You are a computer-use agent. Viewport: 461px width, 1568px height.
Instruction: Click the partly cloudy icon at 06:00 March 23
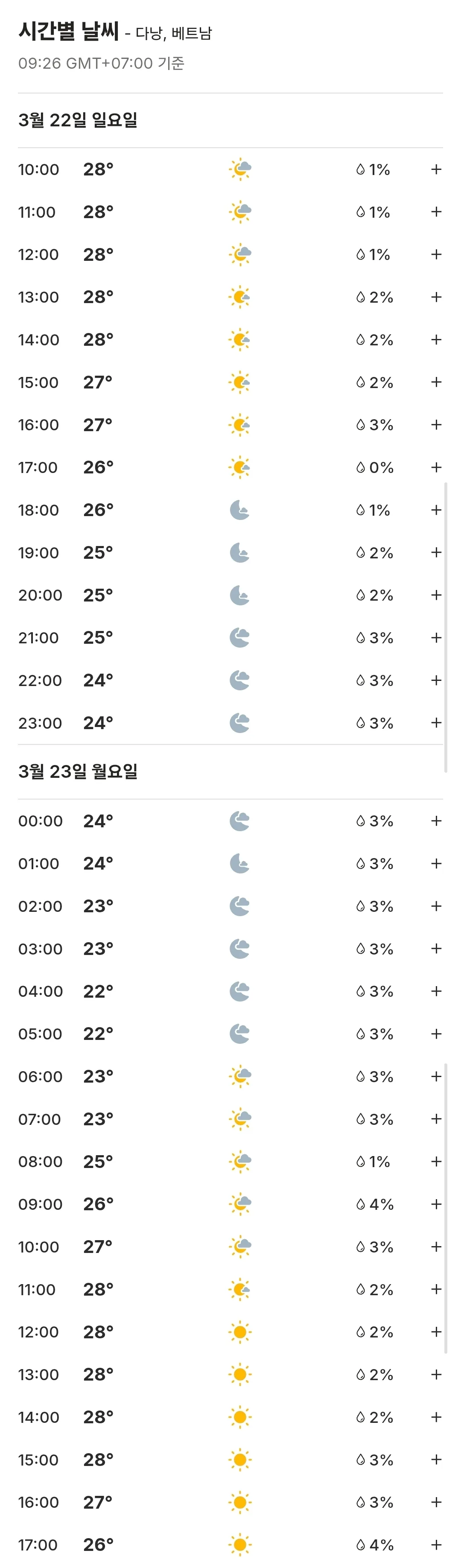[x=240, y=1077]
